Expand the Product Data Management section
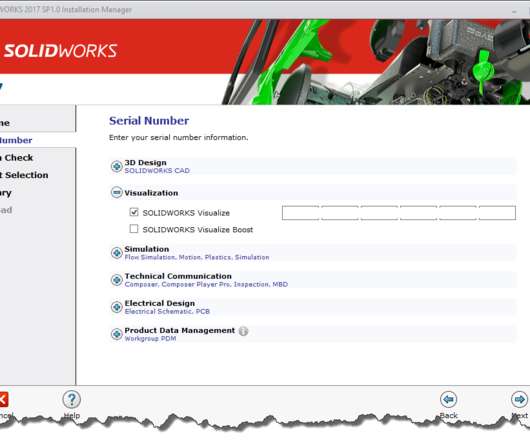The height and width of the screenshot is (442, 530). pos(117,334)
